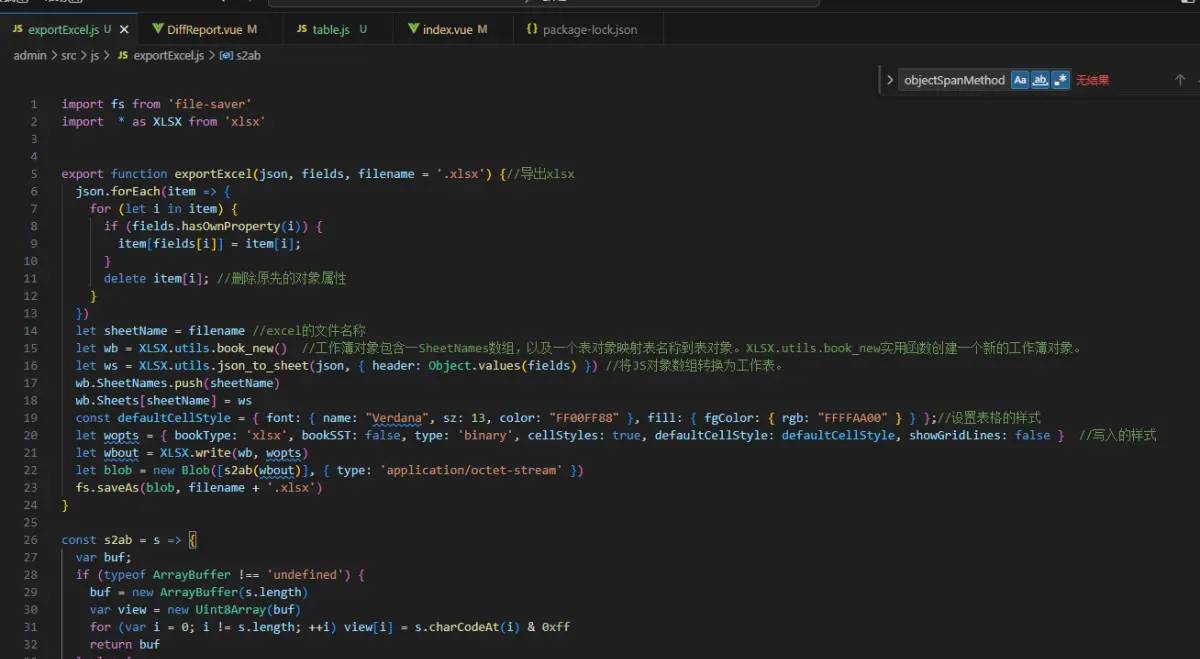Switch to the index.vue tab
The image size is (1200, 659).
click(x=445, y=29)
